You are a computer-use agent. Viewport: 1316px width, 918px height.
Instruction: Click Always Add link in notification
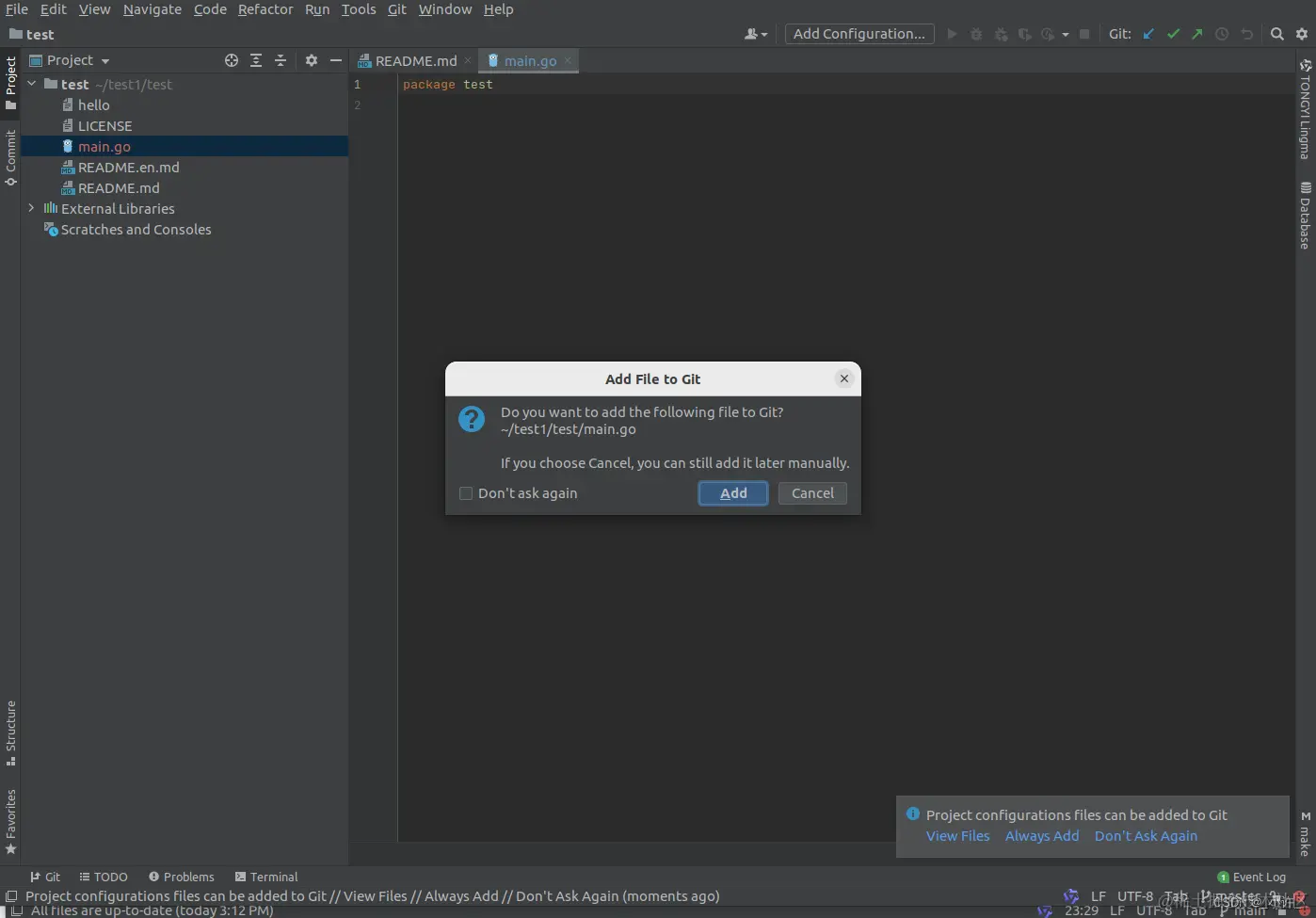click(1042, 836)
